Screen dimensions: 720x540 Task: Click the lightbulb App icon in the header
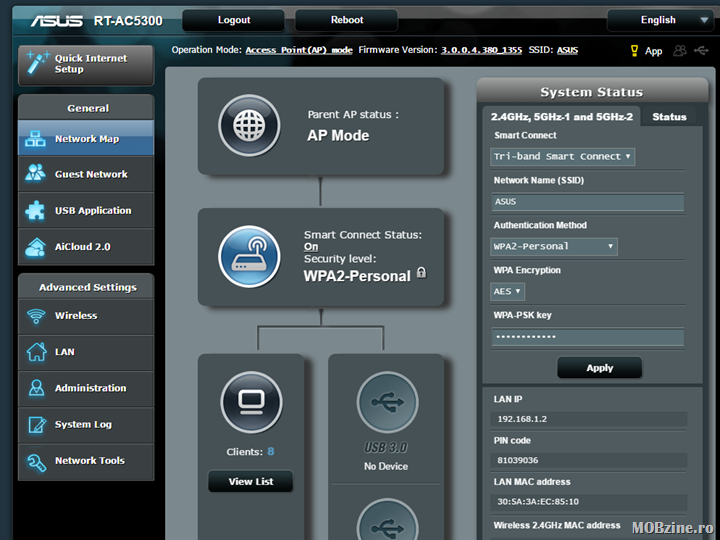634,51
